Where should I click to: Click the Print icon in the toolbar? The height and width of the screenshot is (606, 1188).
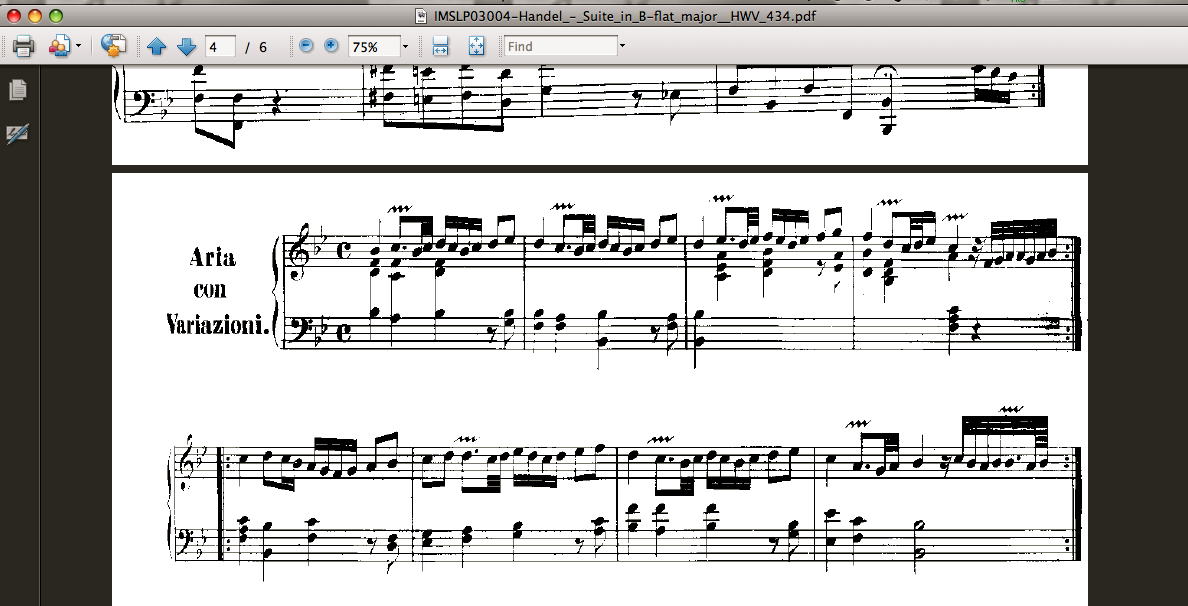[x=23, y=46]
